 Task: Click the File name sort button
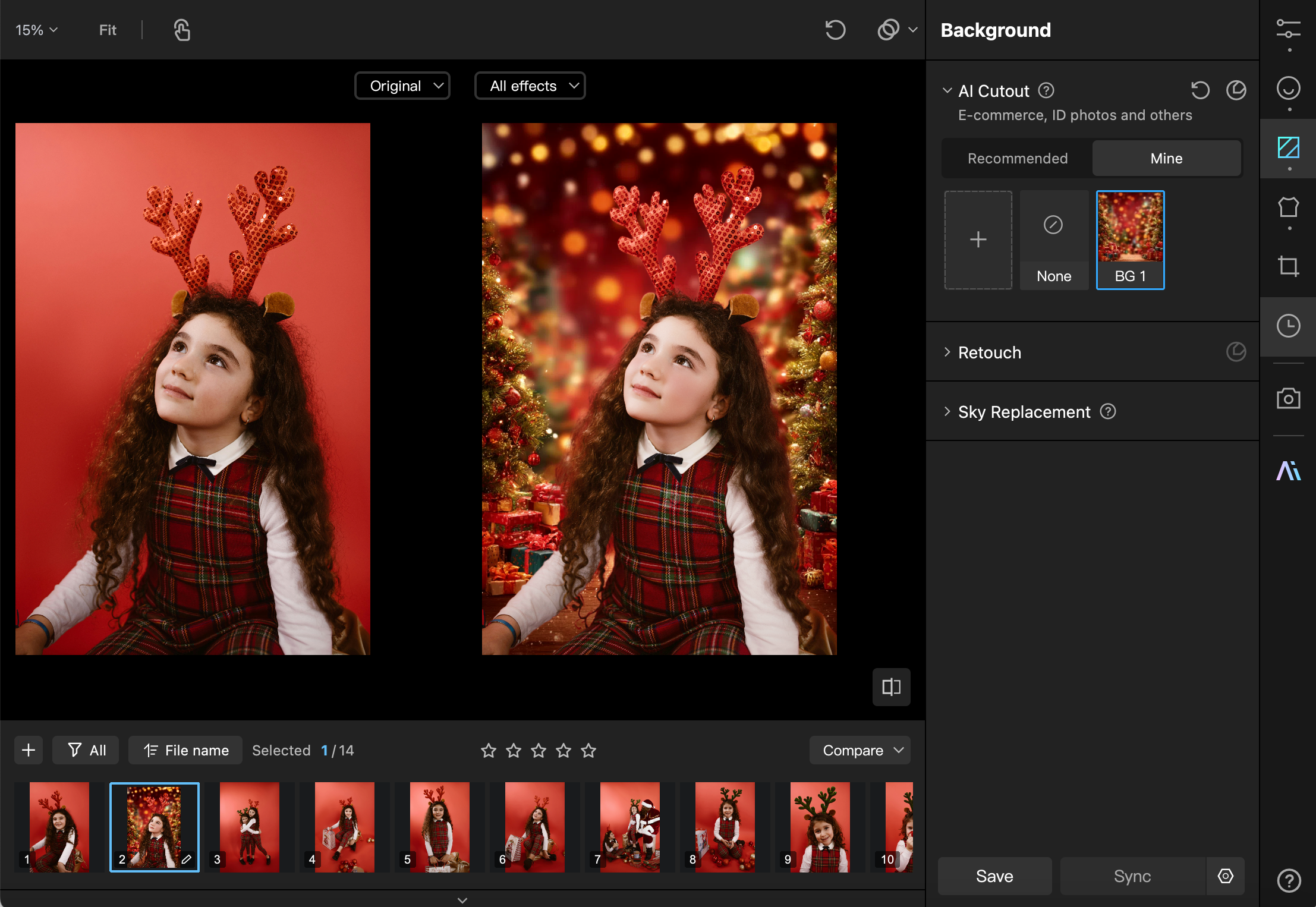[185, 751]
